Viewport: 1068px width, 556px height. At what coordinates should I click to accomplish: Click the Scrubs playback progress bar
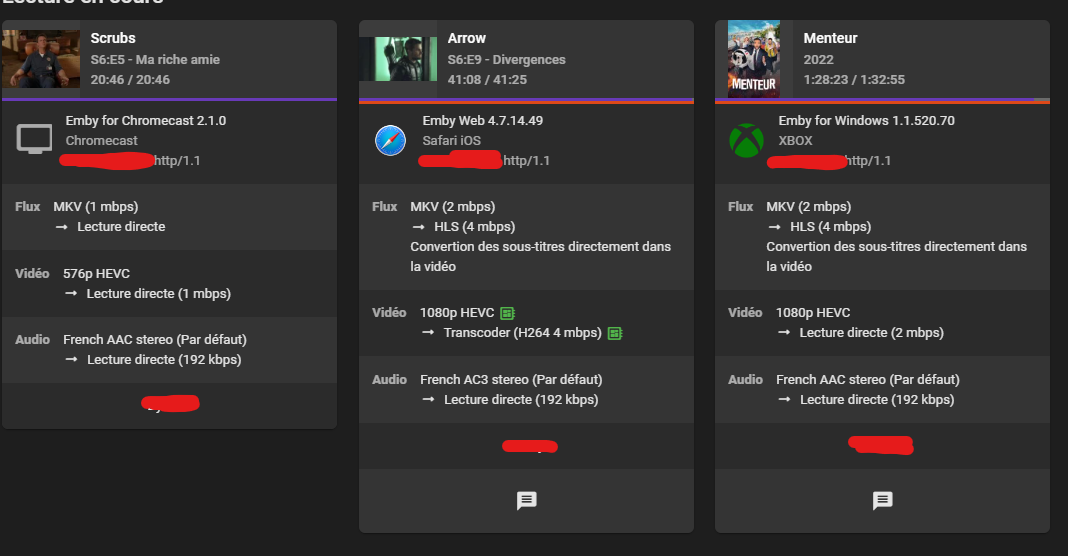tap(169, 100)
